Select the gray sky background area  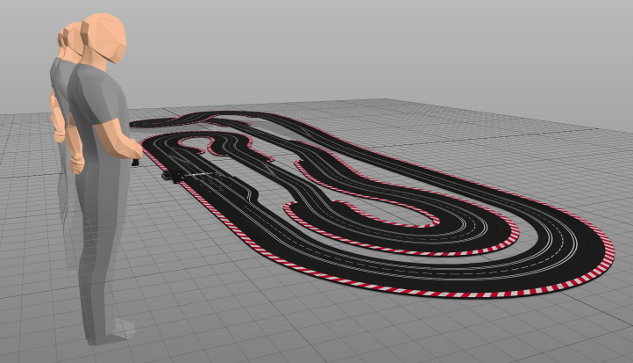click(x=363, y=48)
